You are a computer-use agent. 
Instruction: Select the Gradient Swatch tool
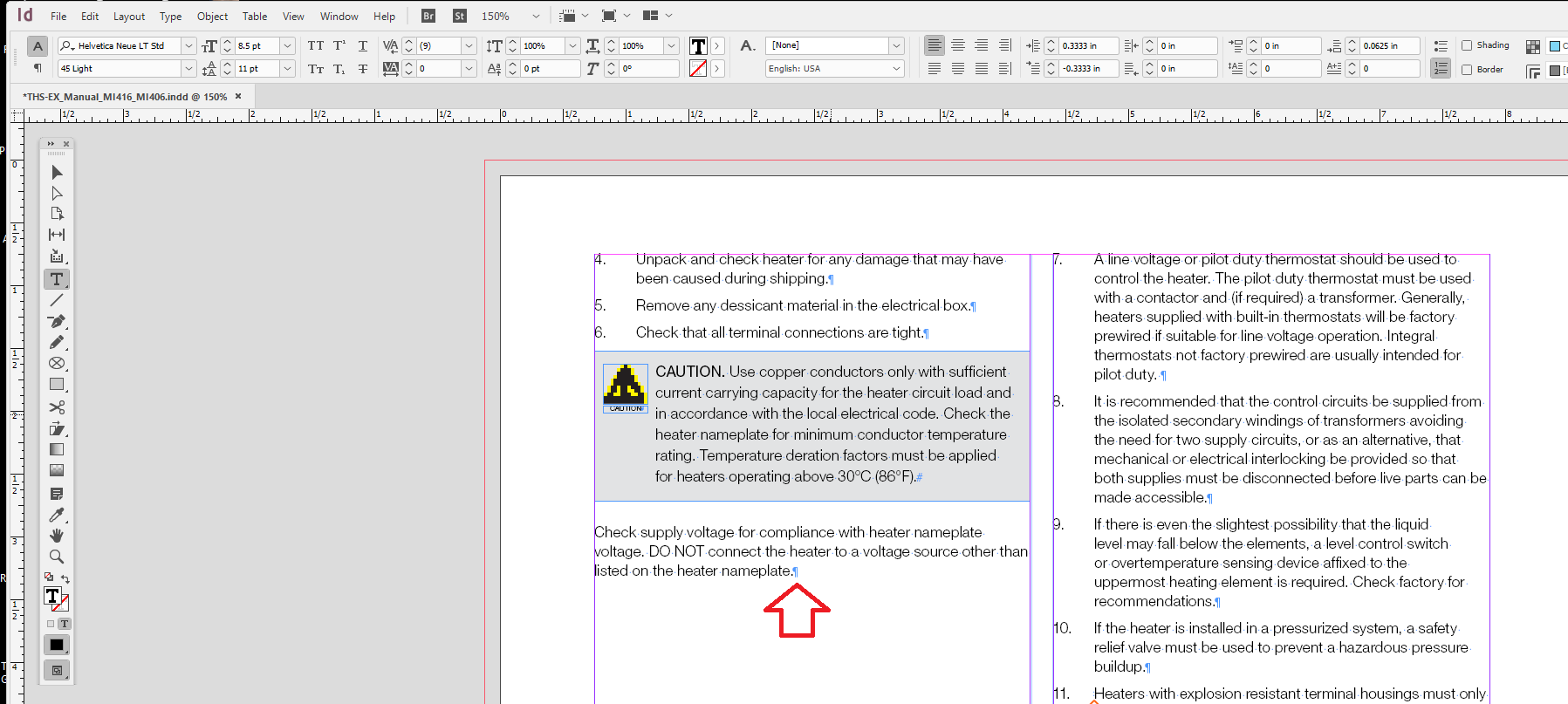click(x=57, y=449)
